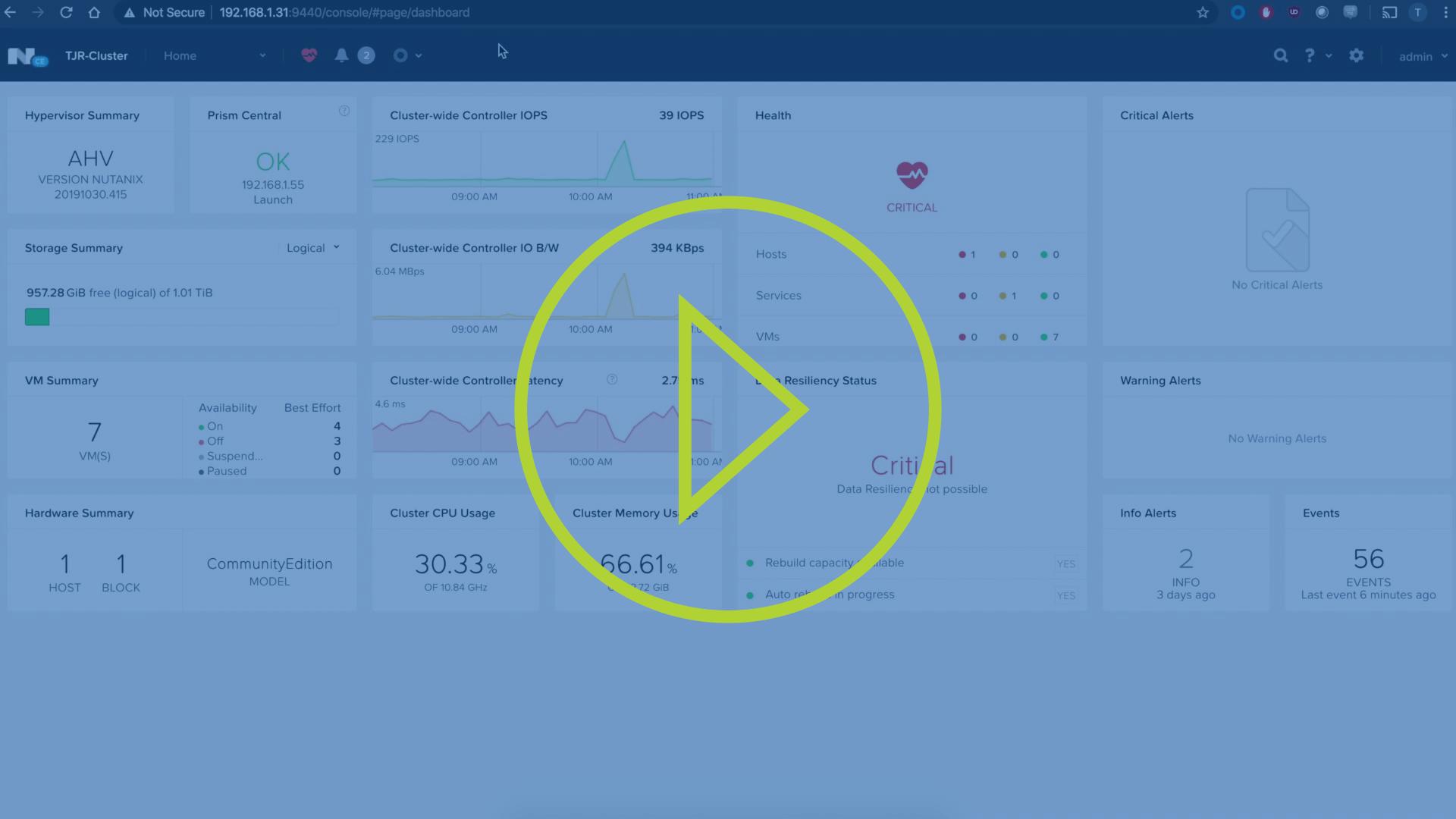Open the alerts bell icon
This screenshot has width=1456, height=819.
(342, 55)
